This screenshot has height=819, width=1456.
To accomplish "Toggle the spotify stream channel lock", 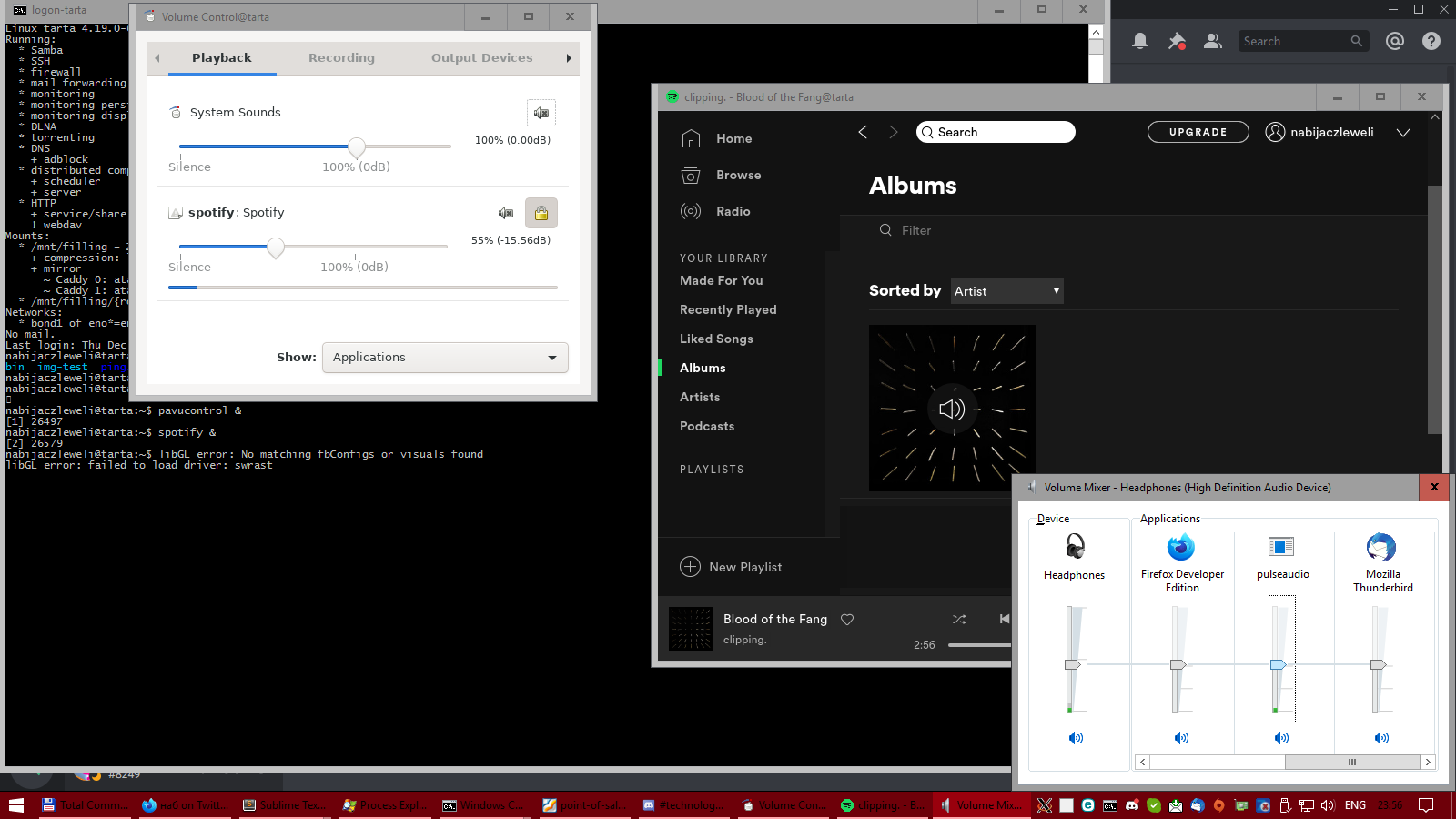I will [541, 213].
